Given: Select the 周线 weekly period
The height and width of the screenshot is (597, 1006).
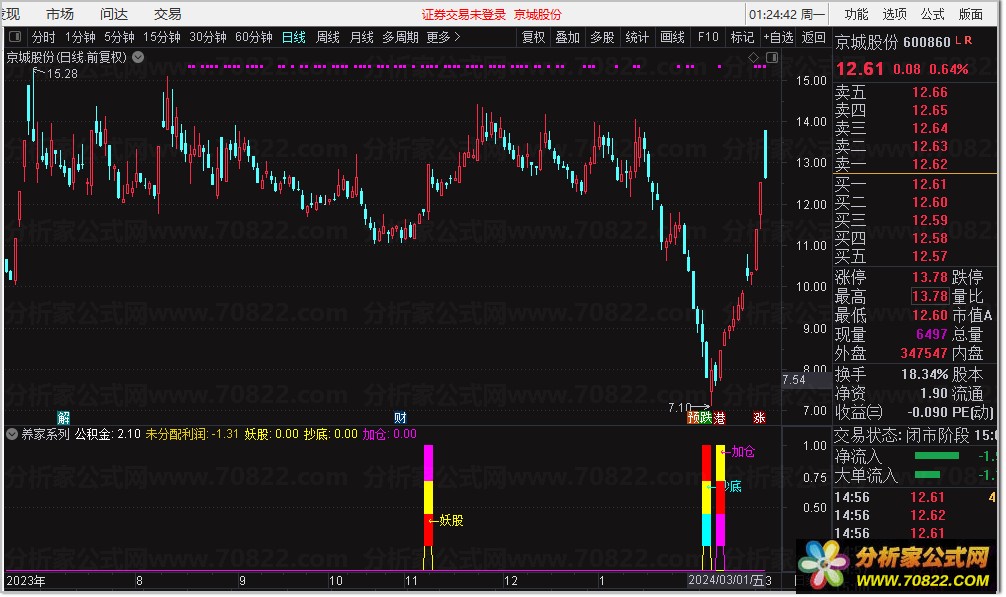Looking at the screenshot, I should tap(328, 37).
